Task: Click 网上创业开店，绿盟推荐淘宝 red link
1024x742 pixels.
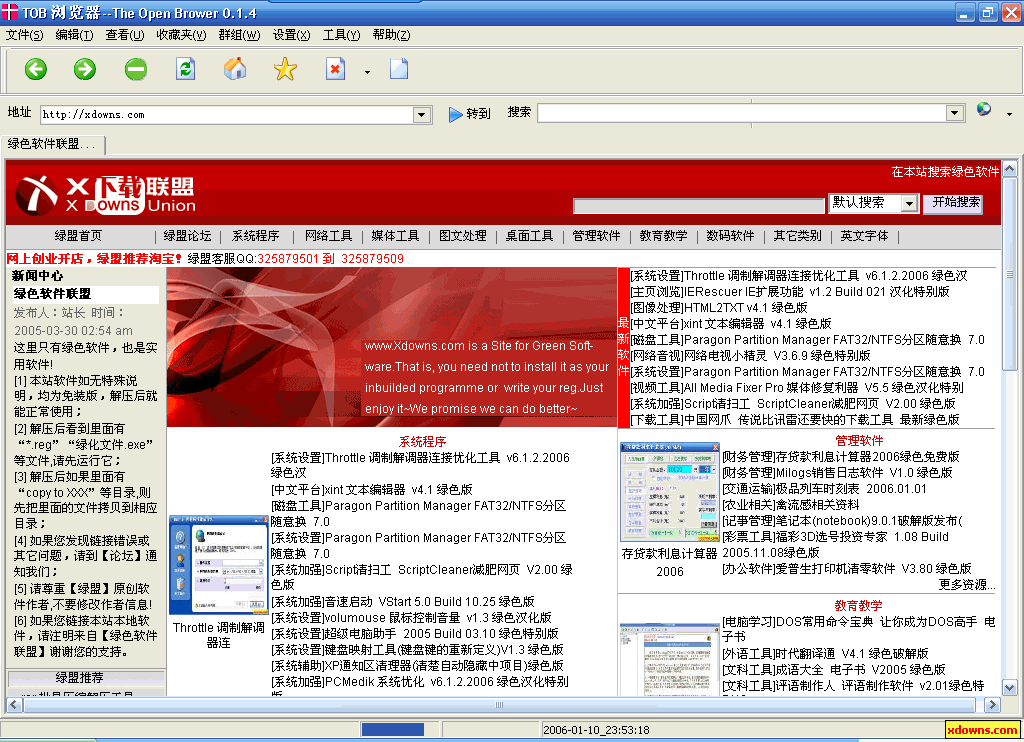Action: (94, 259)
